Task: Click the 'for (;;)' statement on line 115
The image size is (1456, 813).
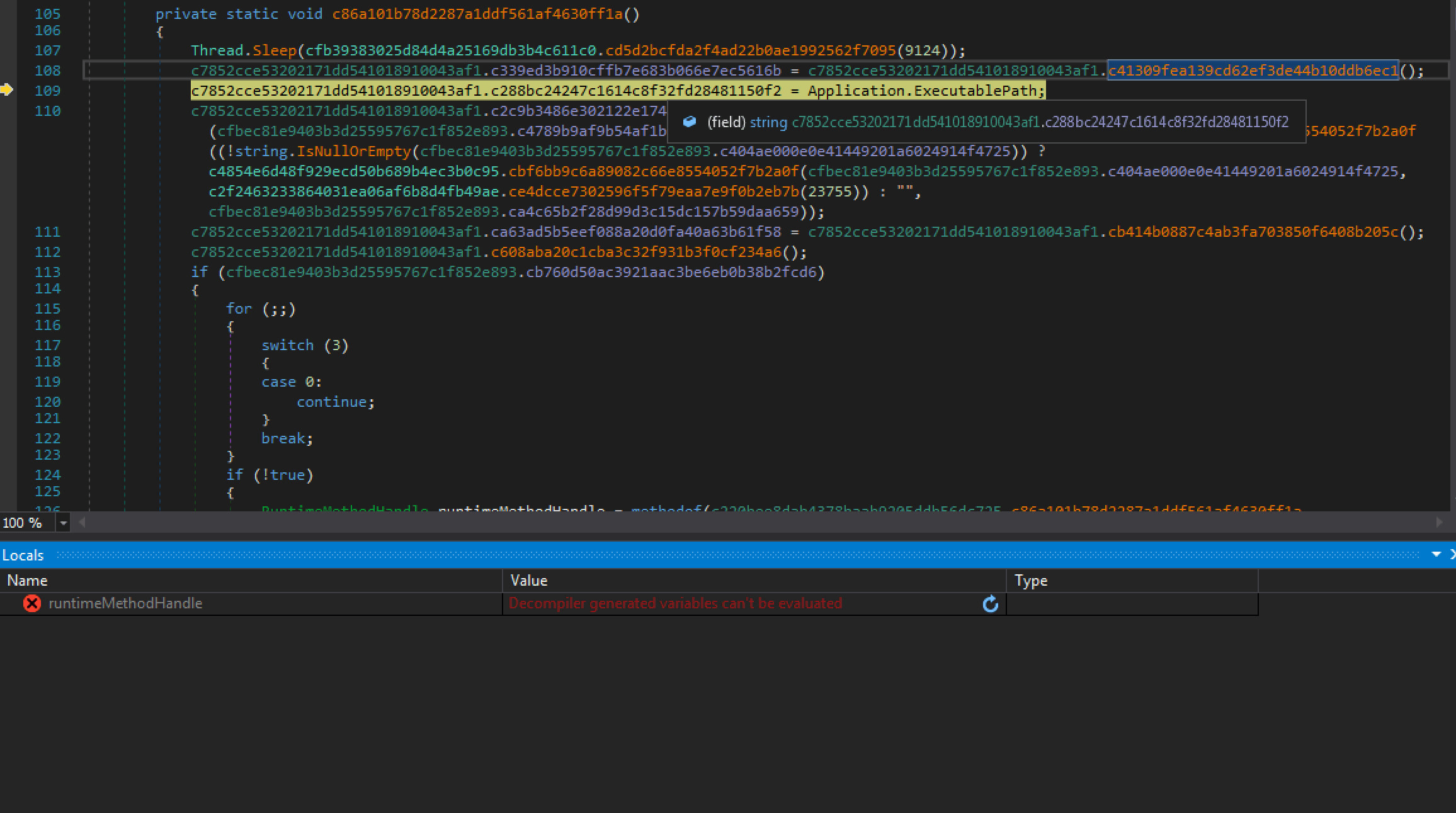Action: point(261,309)
